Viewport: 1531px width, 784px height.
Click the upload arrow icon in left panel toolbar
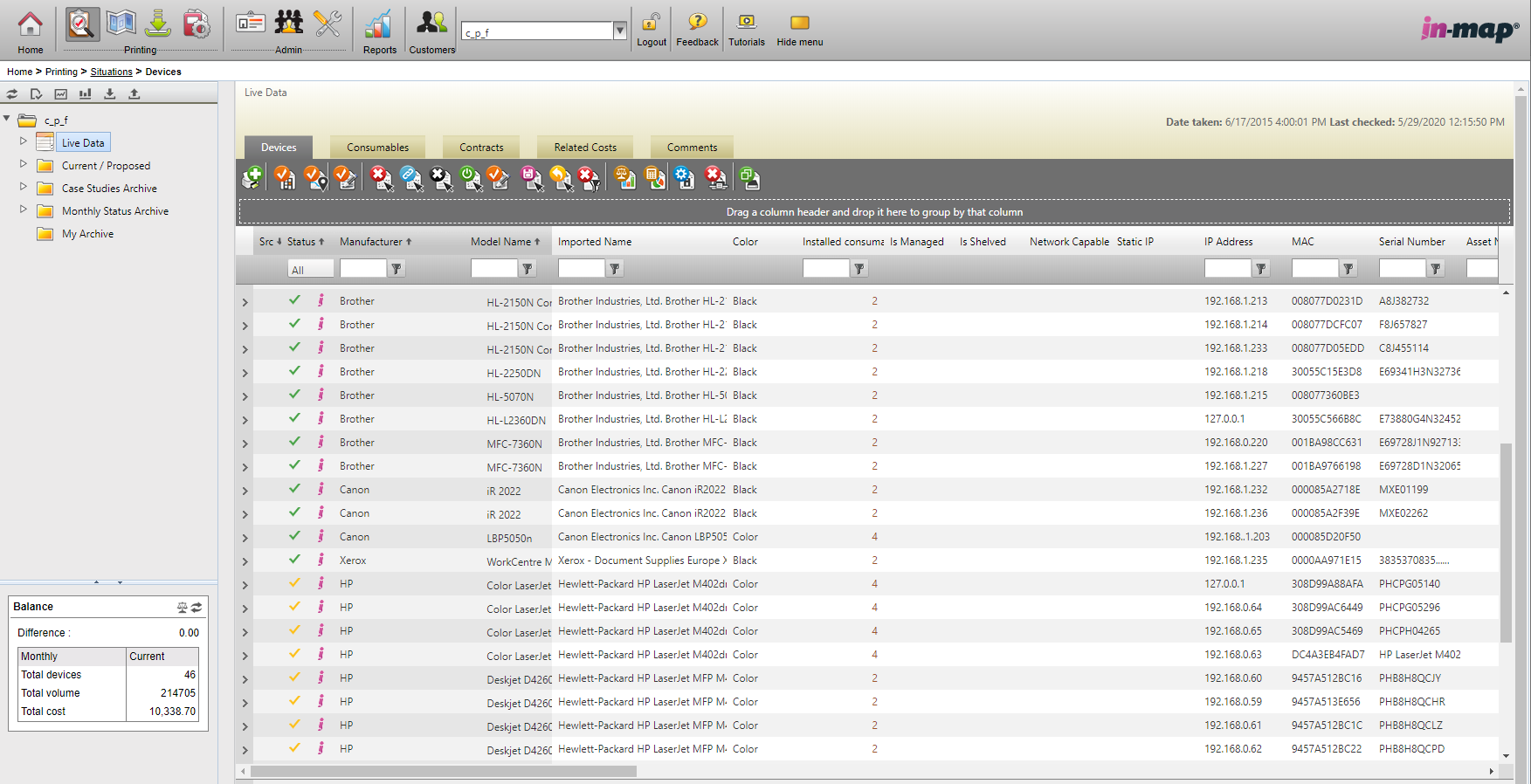[134, 93]
